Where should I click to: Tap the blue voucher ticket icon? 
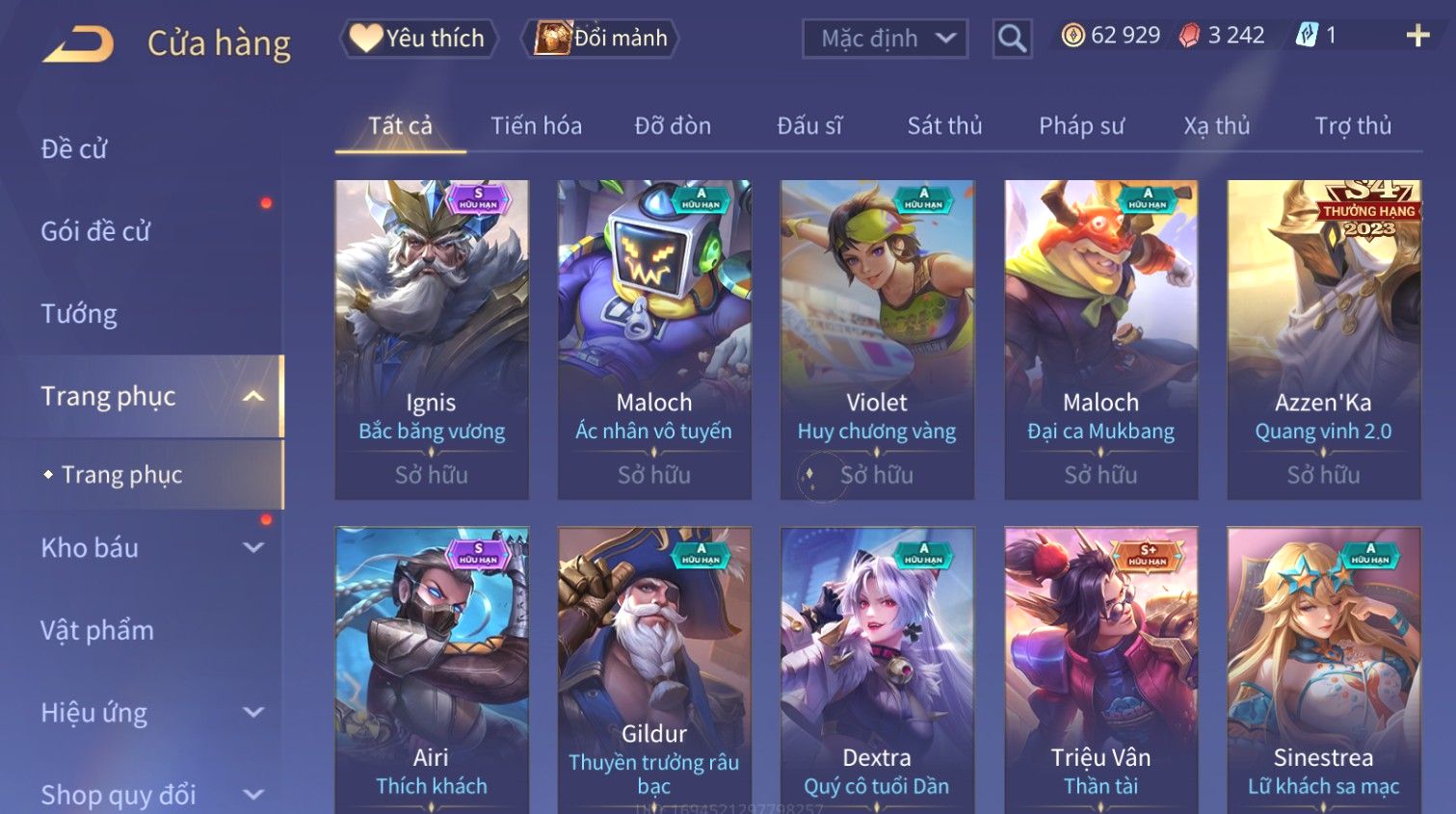click(1306, 36)
